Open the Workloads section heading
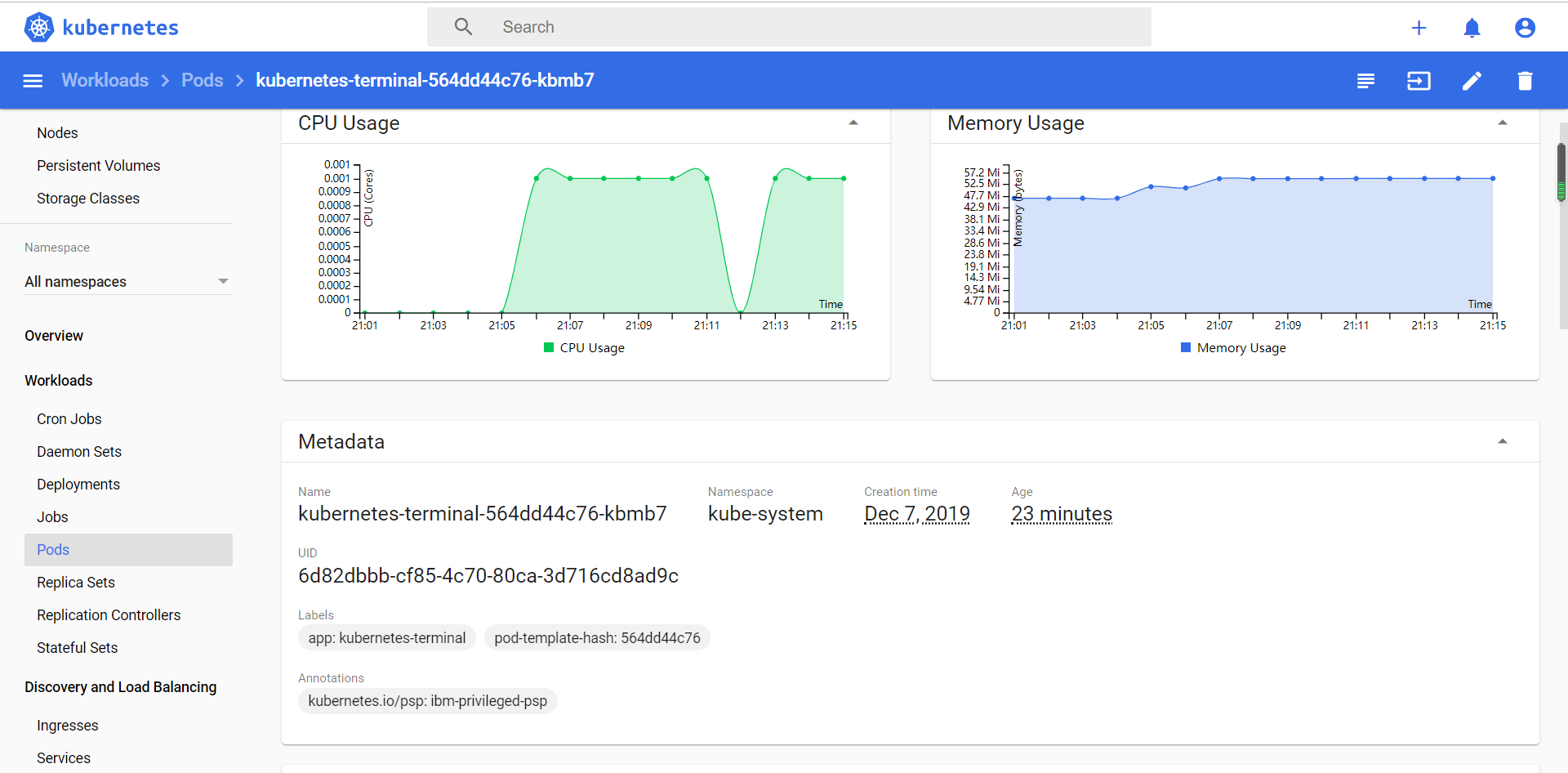Image resolution: width=1568 pixels, height=773 pixels. pyautogui.click(x=59, y=380)
